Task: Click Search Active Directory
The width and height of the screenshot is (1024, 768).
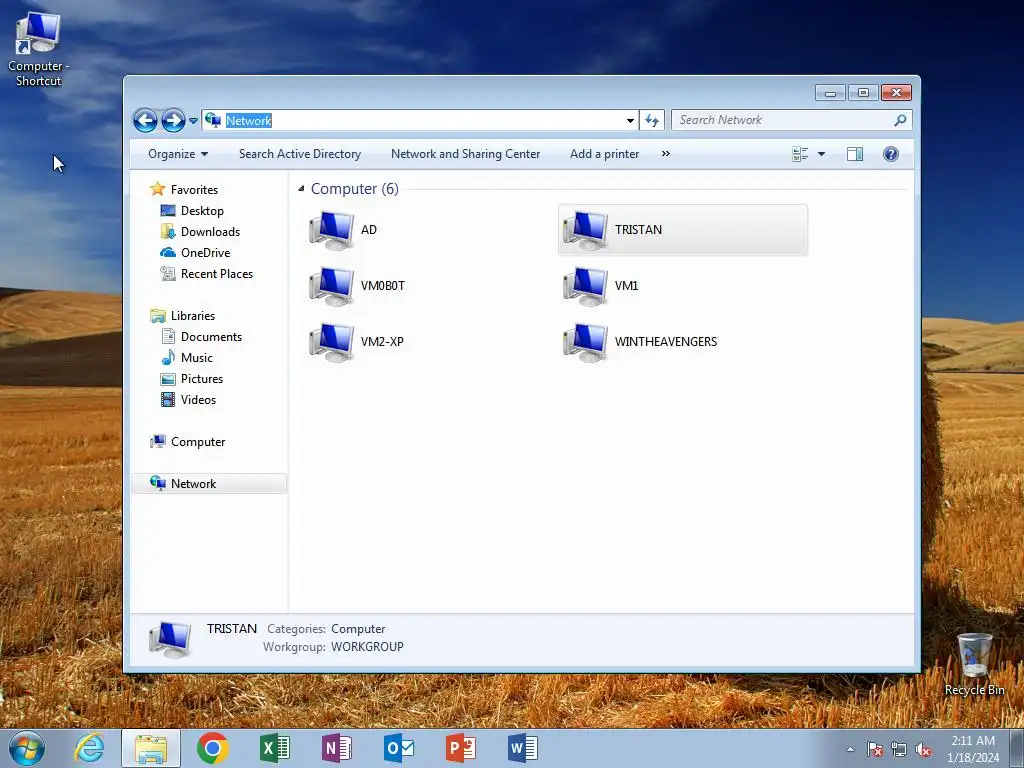Action: [x=300, y=154]
